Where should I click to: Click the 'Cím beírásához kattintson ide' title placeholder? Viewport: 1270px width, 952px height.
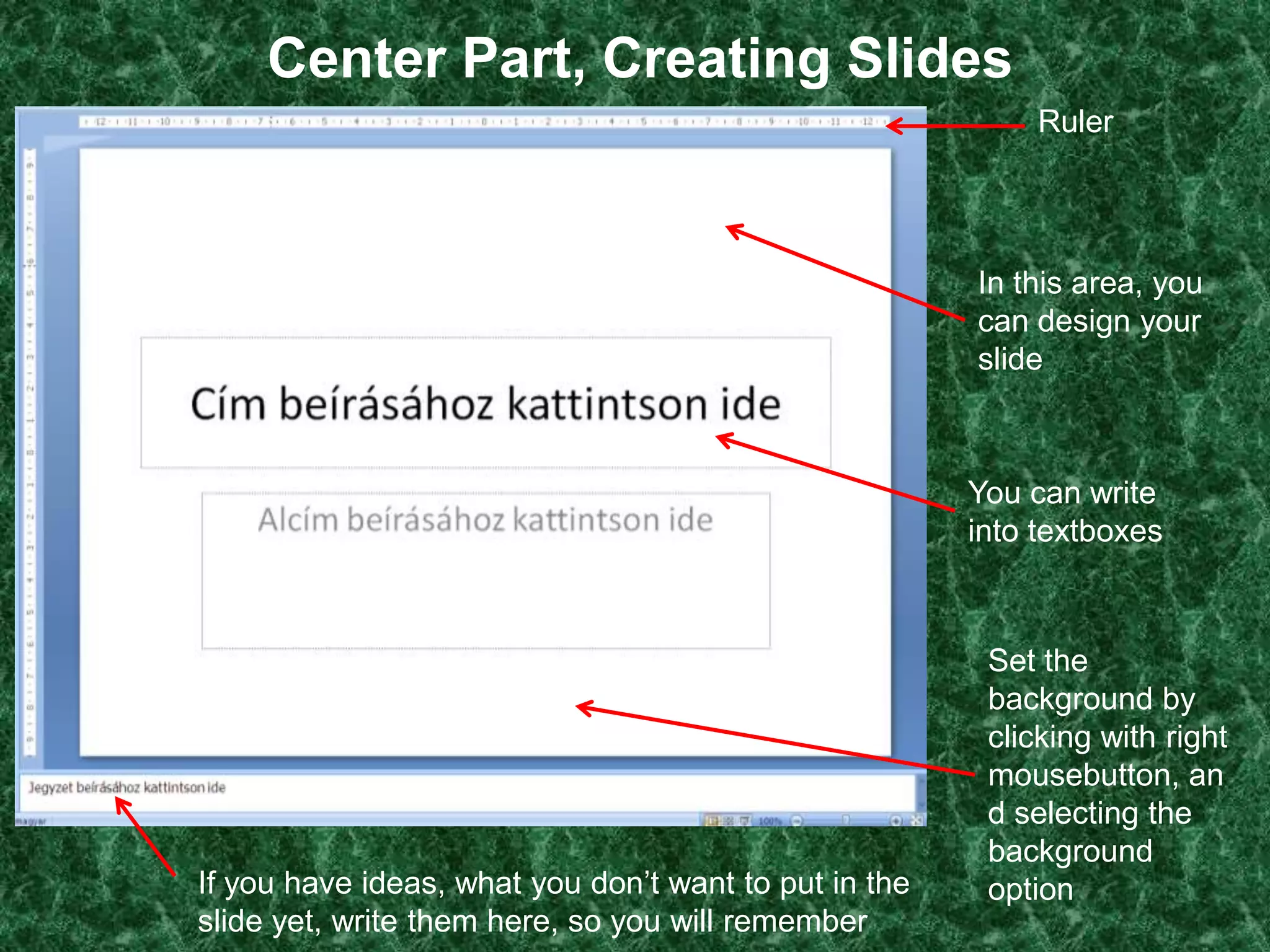[x=486, y=403]
